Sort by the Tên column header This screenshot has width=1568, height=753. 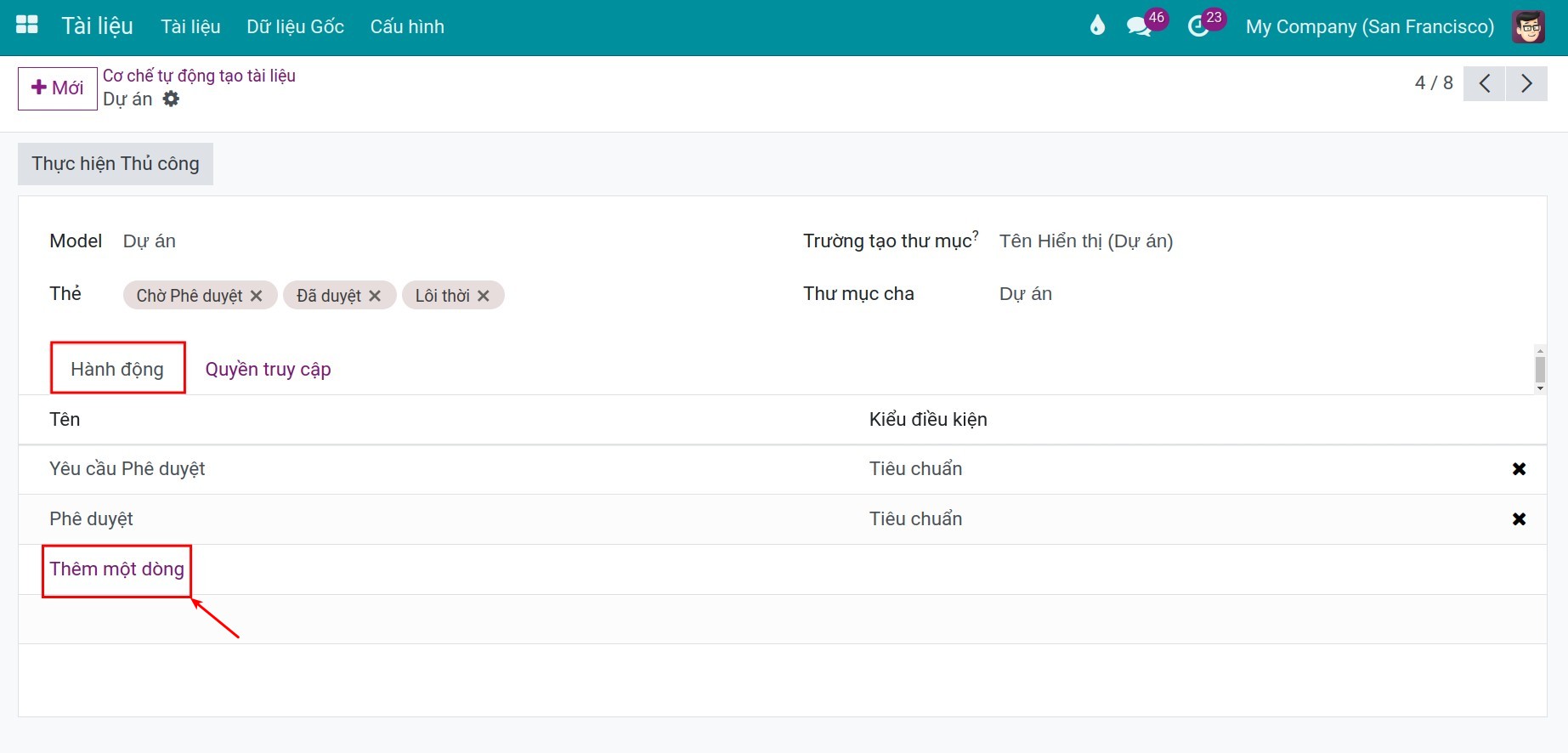tap(65, 419)
